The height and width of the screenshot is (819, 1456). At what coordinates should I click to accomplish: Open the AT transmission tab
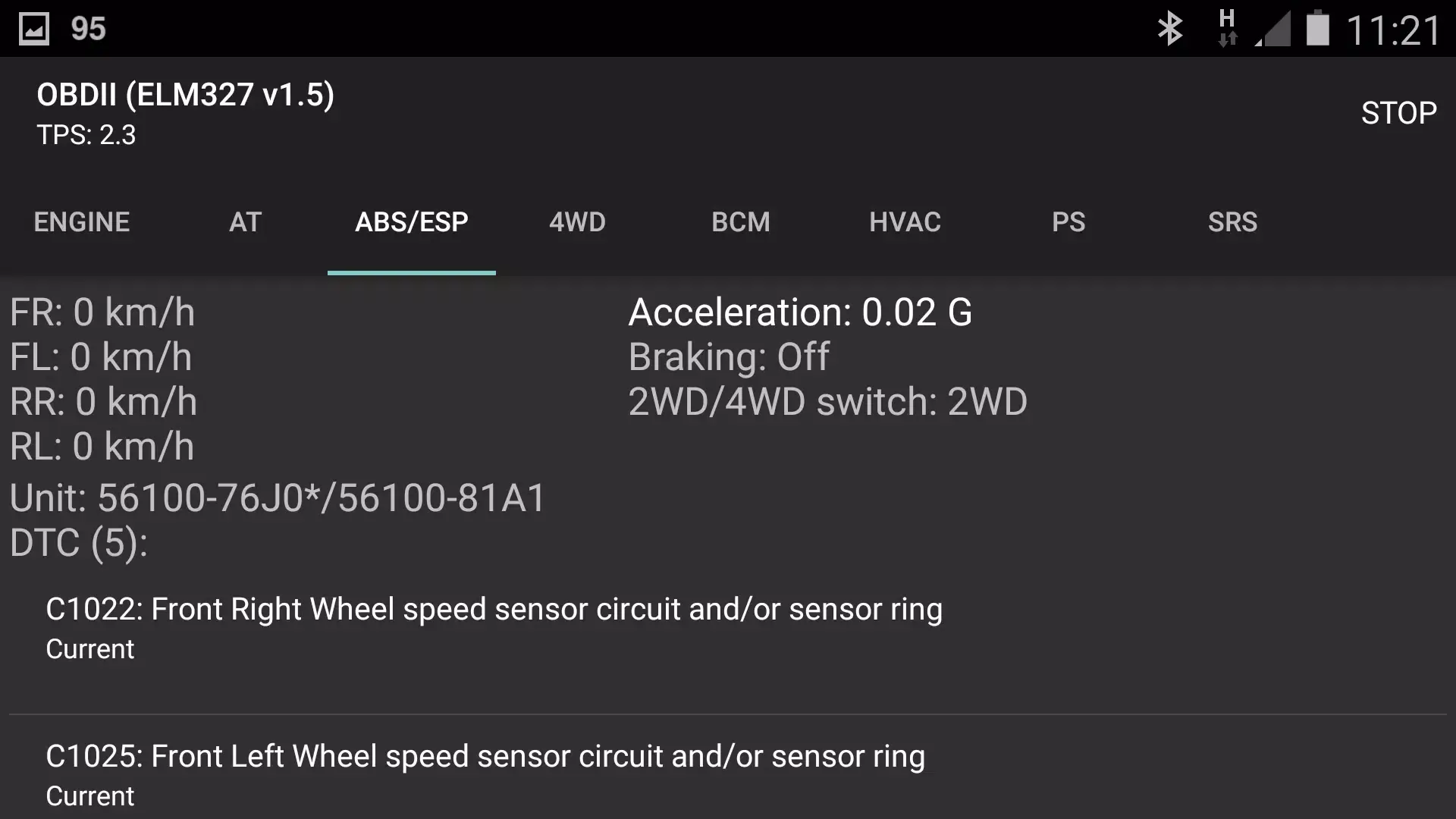(245, 221)
